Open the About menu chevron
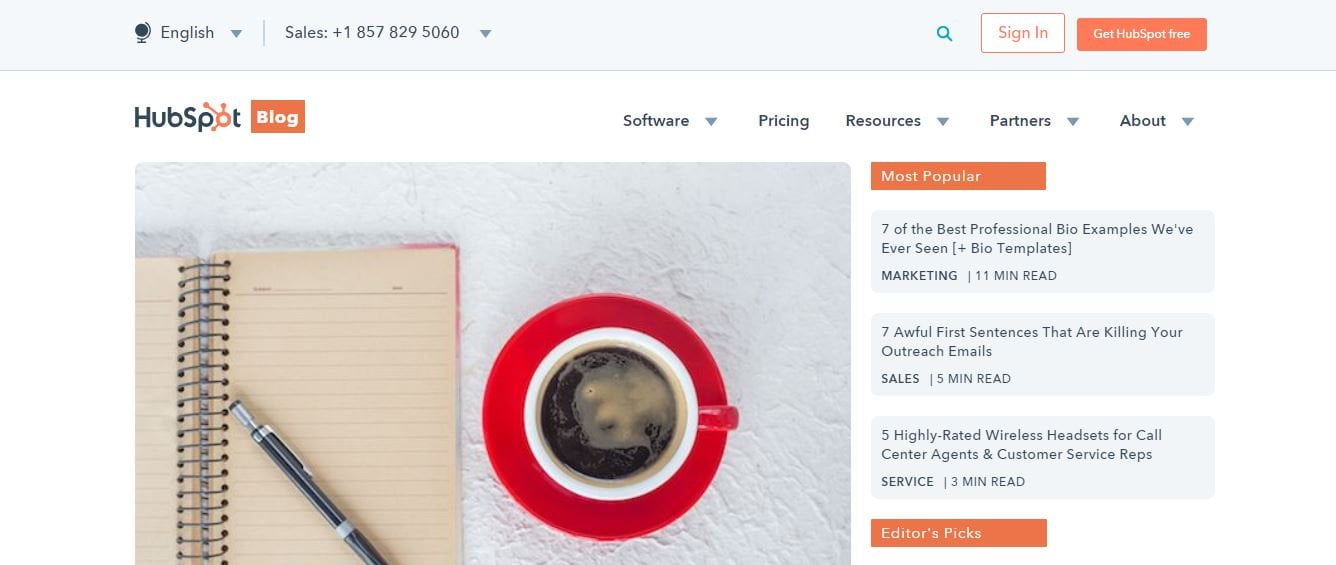 click(1187, 122)
